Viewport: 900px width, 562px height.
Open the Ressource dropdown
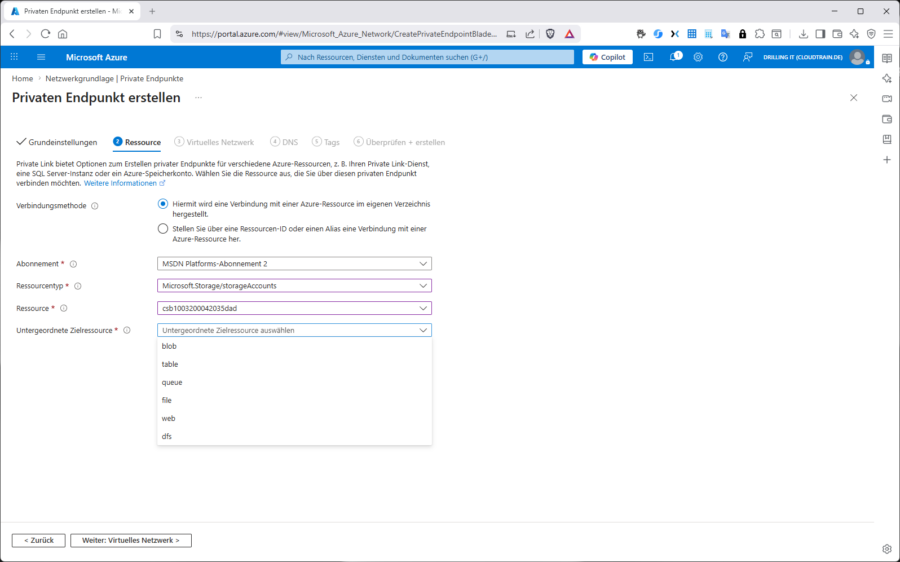(x=294, y=308)
